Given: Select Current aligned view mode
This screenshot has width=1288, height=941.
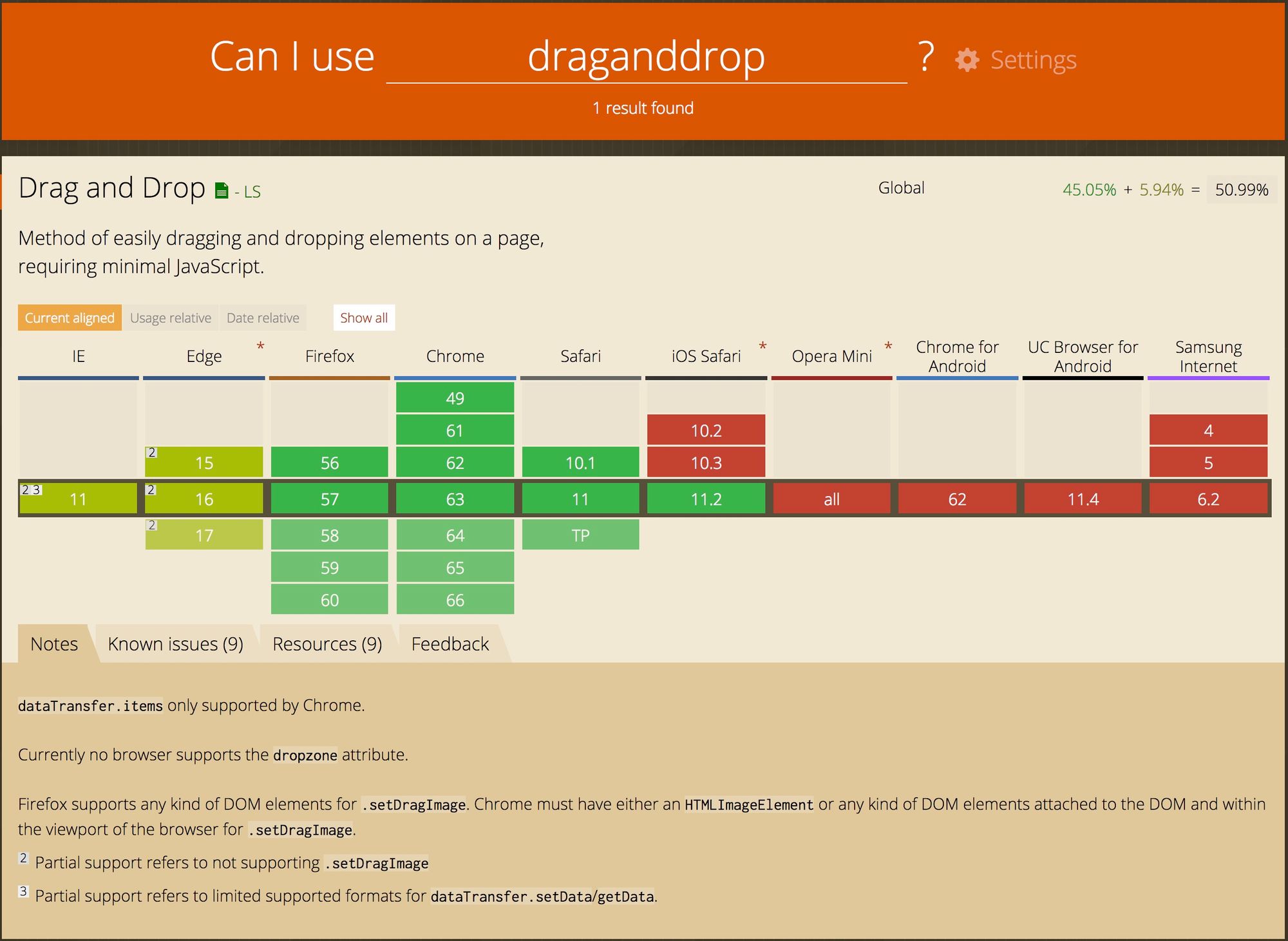Looking at the screenshot, I should click(70, 318).
